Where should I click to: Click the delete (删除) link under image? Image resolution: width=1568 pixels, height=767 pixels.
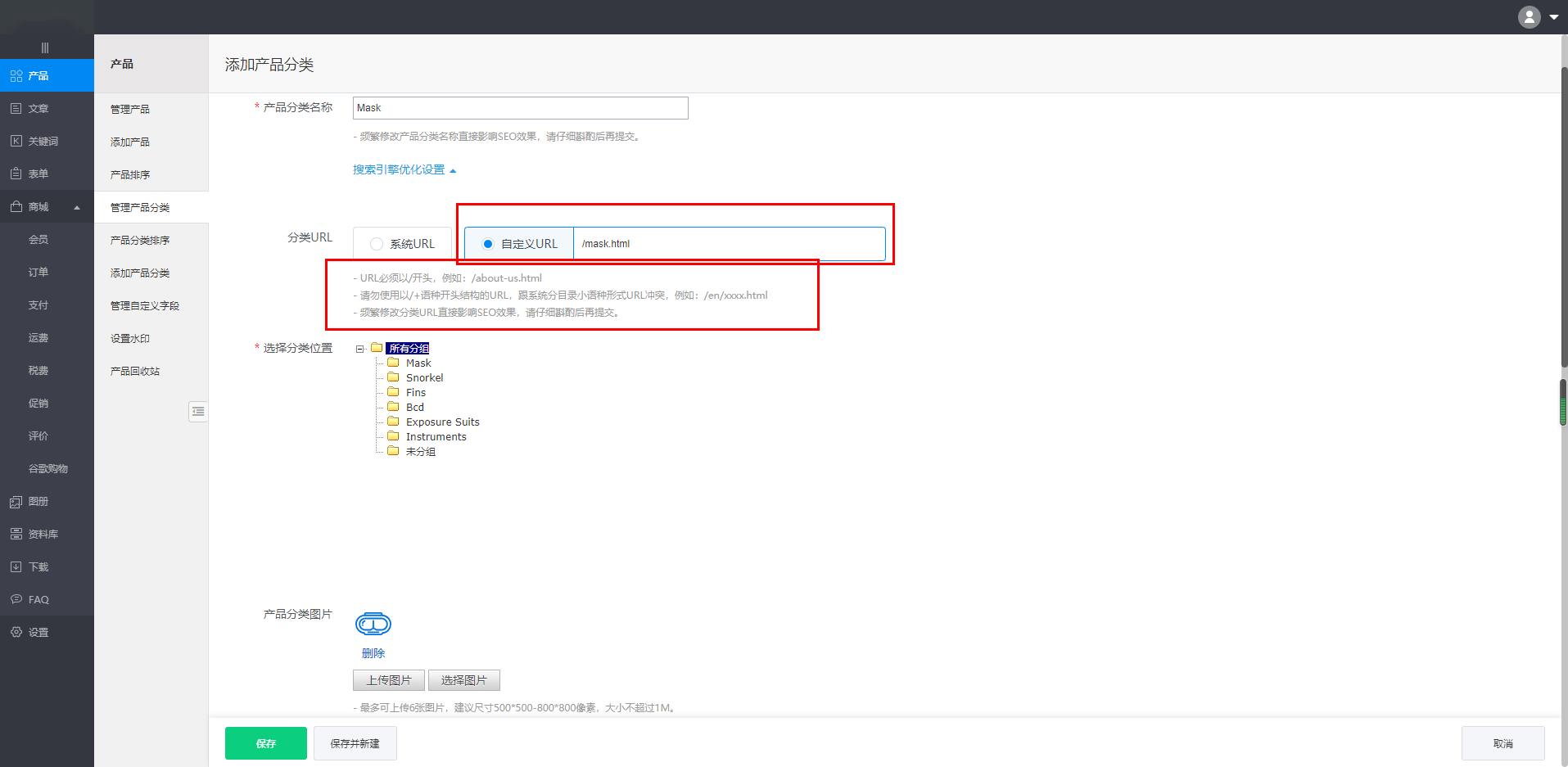click(x=373, y=653)
